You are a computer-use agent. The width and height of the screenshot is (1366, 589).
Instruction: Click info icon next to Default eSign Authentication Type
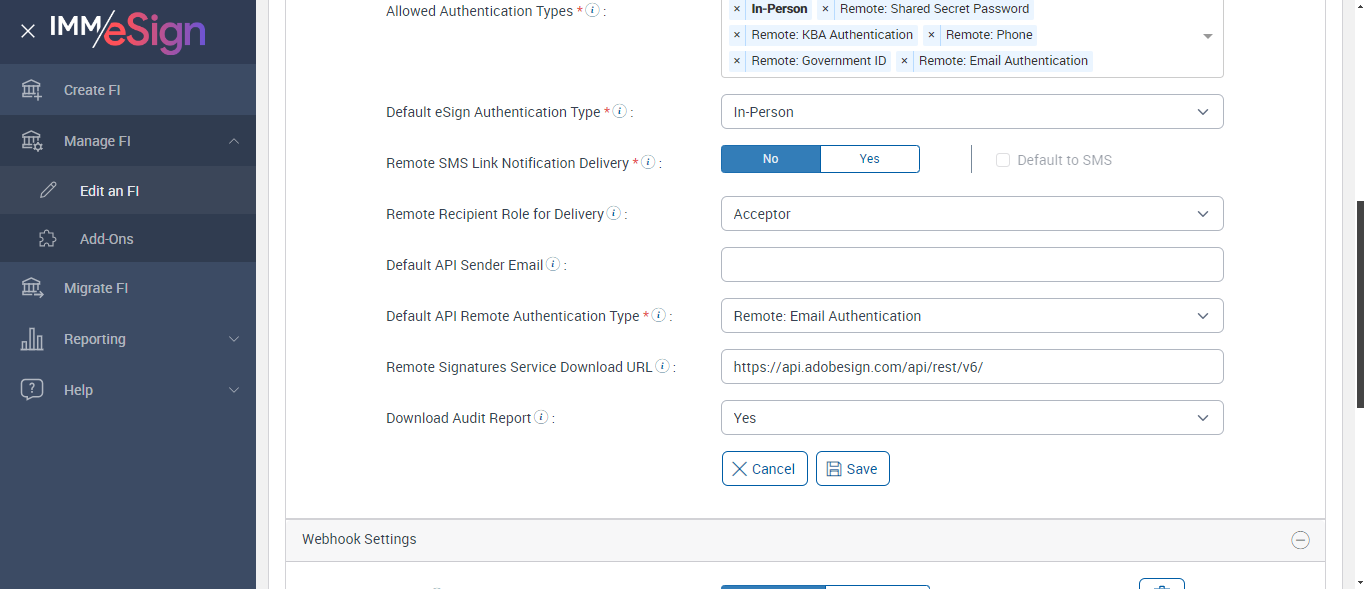(620, 112)
